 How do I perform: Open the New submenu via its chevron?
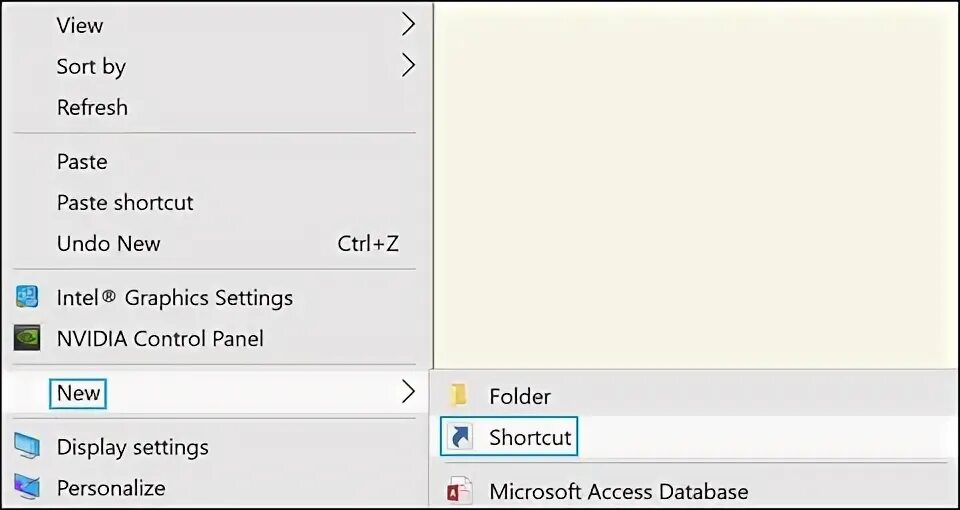point(407,392)
